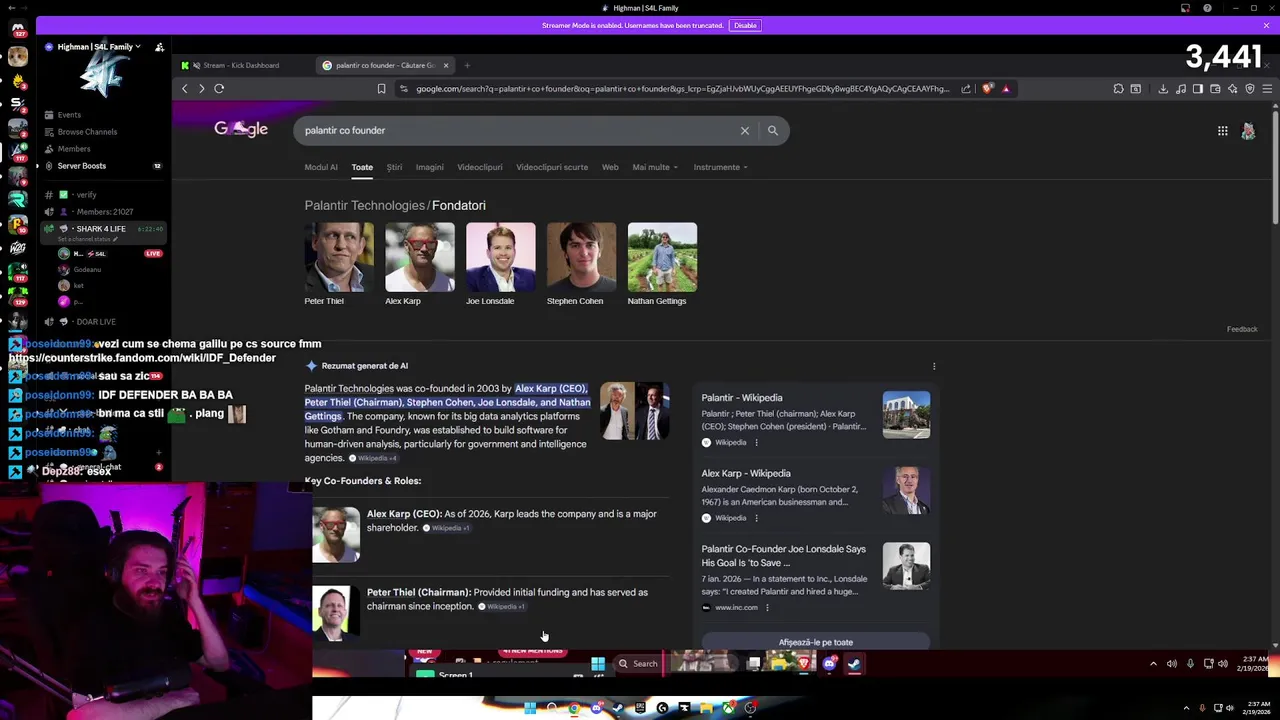Clear the Google search box
The height and width of the screenshot is (720, 1280).
tap(745, 130)
